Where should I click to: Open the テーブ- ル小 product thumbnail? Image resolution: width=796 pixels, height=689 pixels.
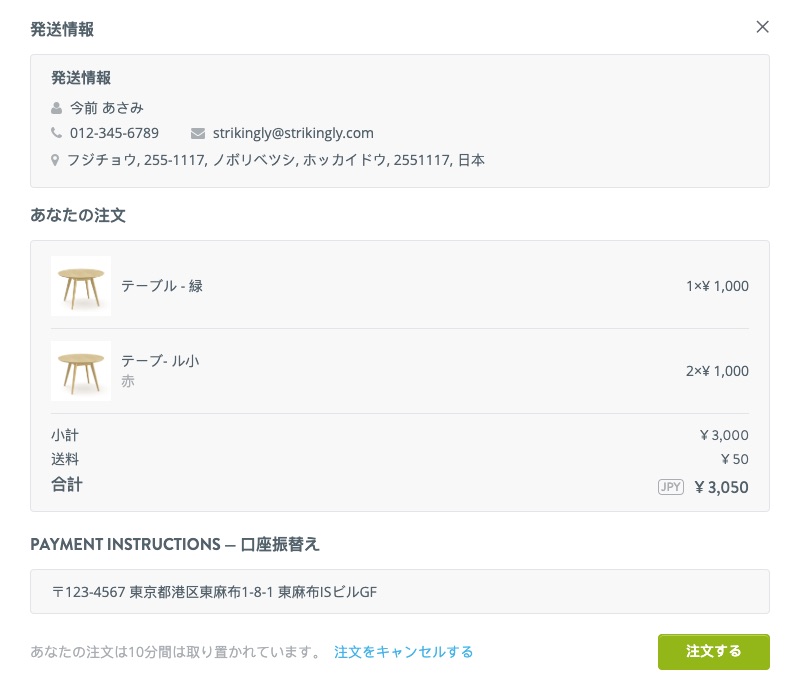[81, 371]
